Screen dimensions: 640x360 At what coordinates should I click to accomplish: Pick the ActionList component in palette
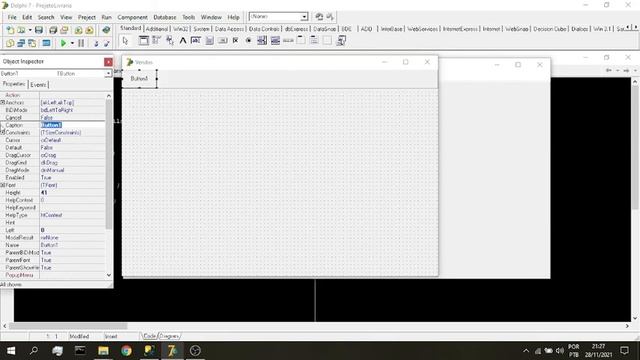[x=341, y=40]
